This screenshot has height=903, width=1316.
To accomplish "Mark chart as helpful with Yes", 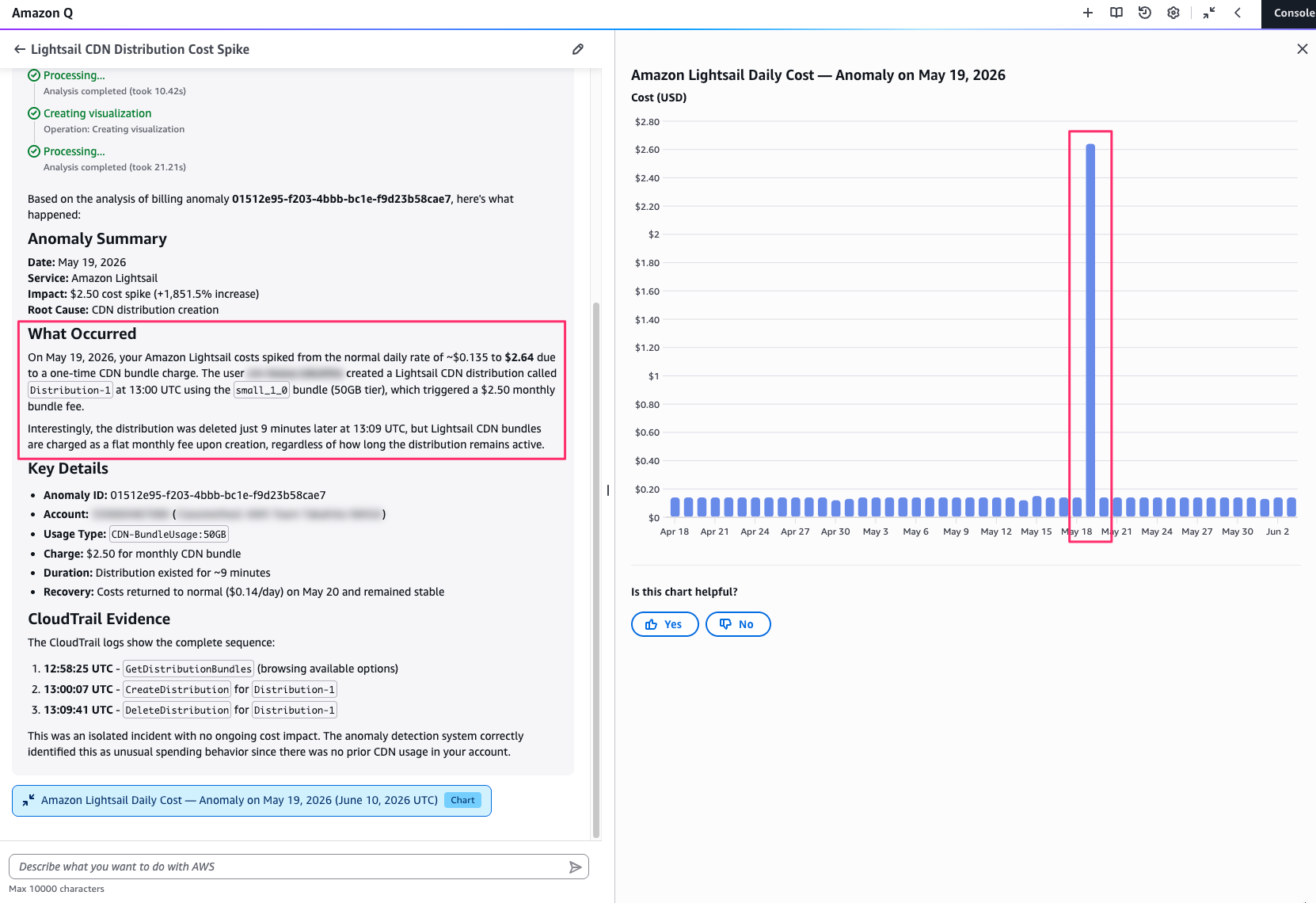I will tap(664, 624).
